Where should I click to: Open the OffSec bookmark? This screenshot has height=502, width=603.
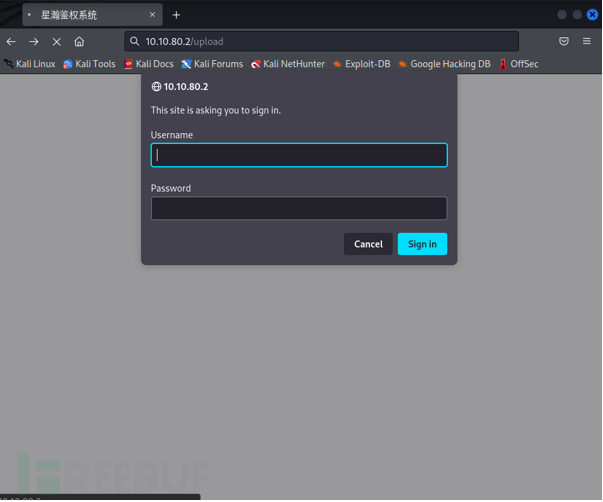tap(518, 64)
